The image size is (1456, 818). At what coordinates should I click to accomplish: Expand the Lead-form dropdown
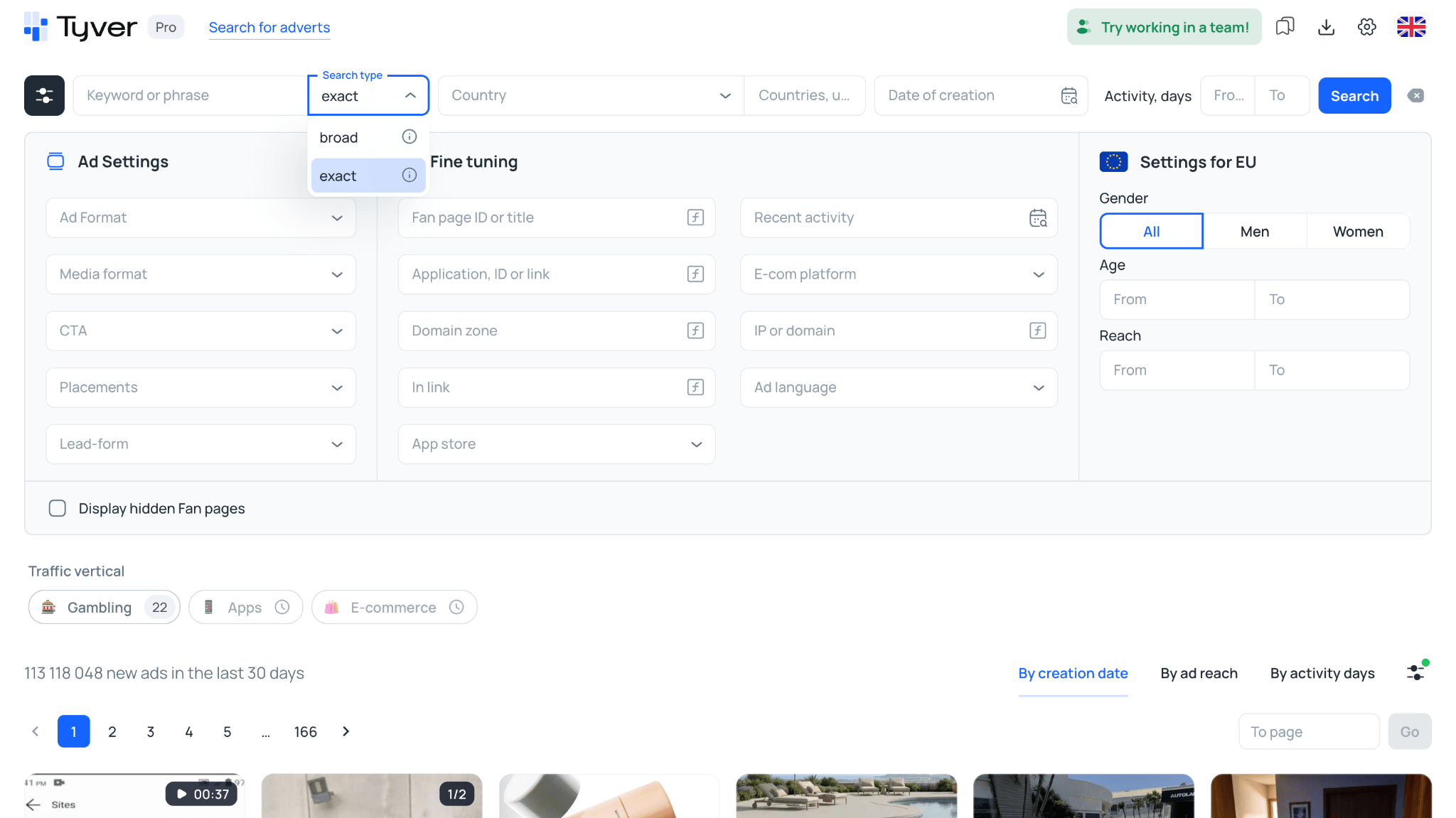[x=200, y=444]
